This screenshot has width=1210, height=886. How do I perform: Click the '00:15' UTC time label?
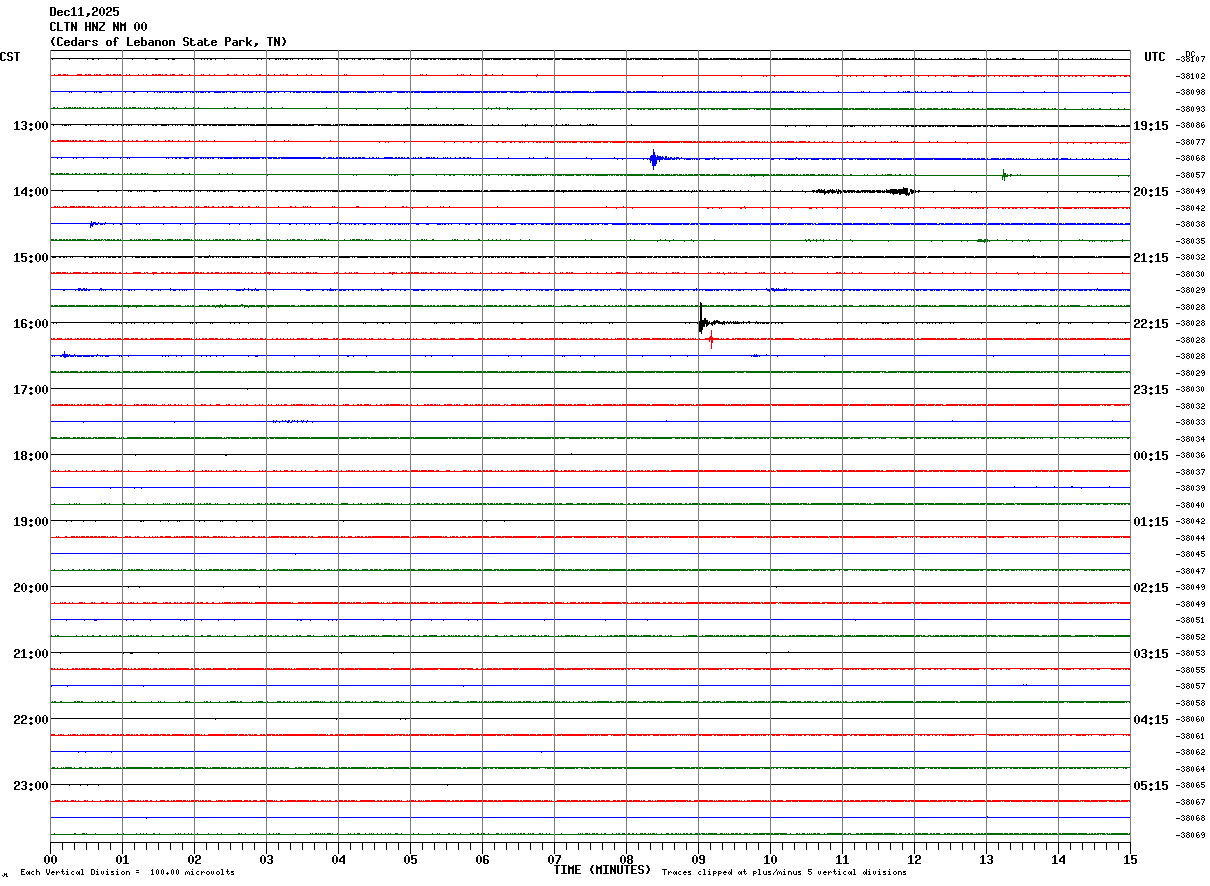click(1151, 456)
